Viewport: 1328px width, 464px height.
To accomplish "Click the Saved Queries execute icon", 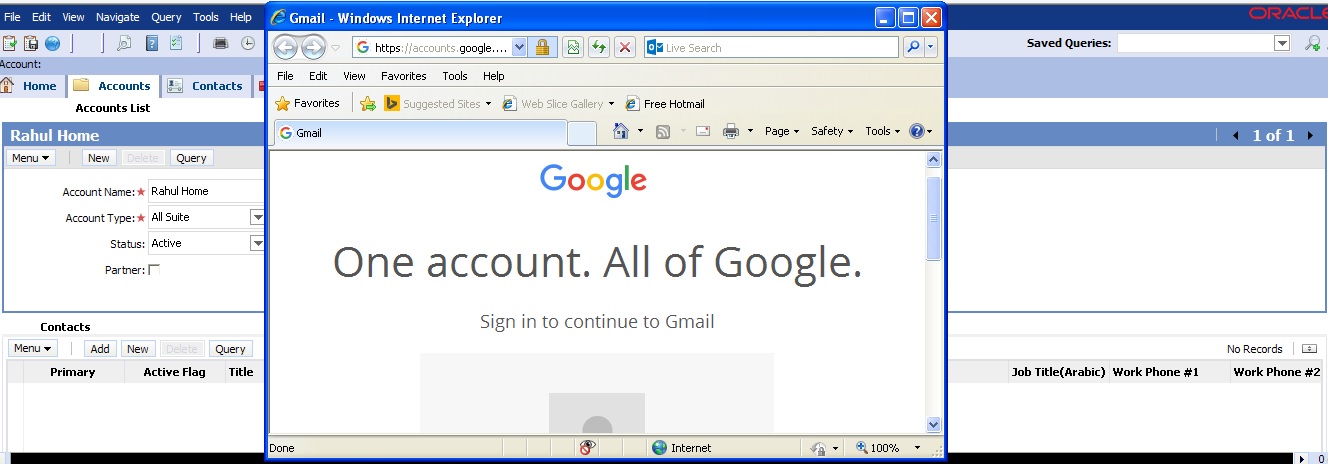I will pyautogui.click(x=1313, y=43).
